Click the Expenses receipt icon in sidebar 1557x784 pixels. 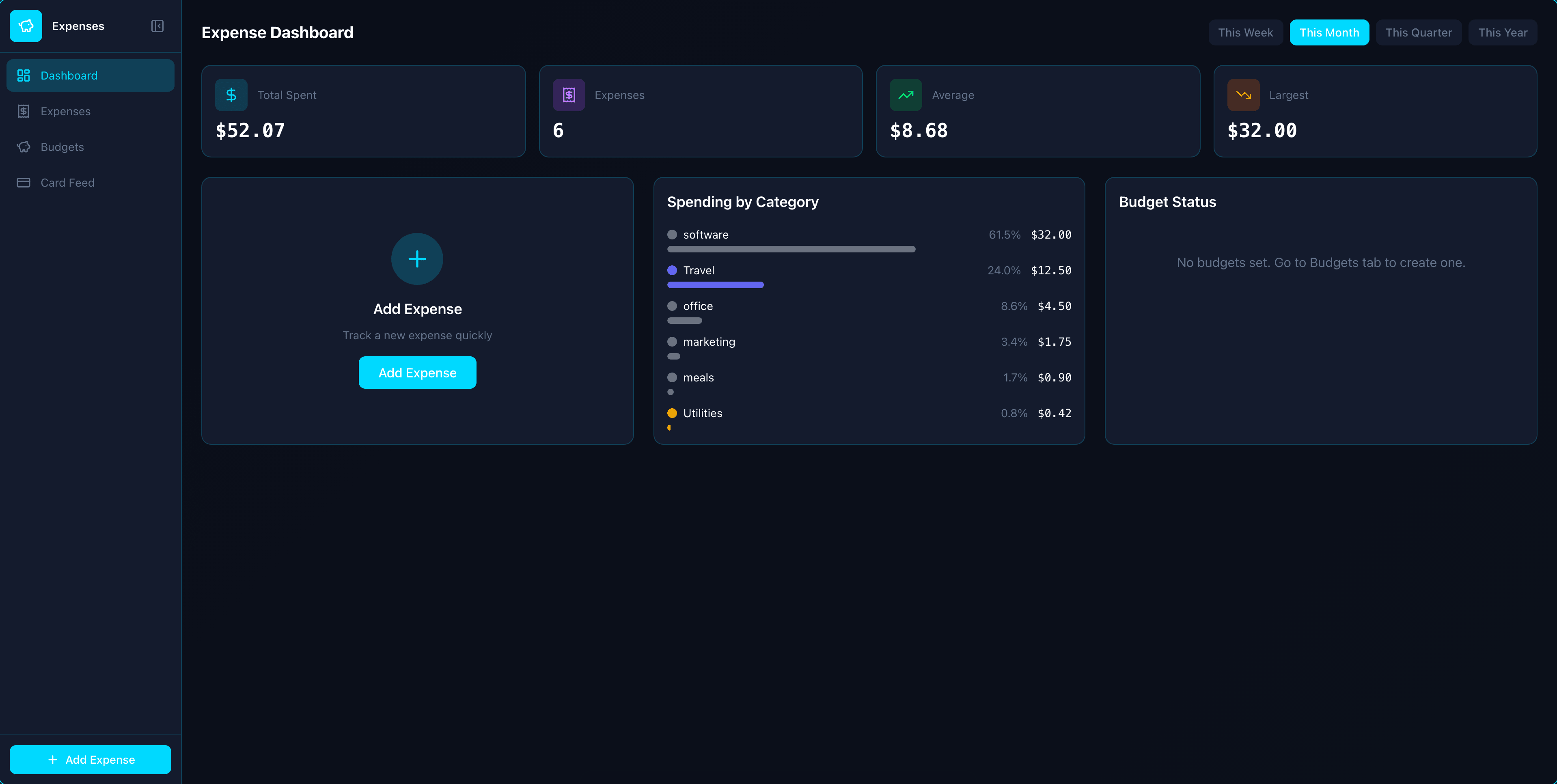coord(24,111)
